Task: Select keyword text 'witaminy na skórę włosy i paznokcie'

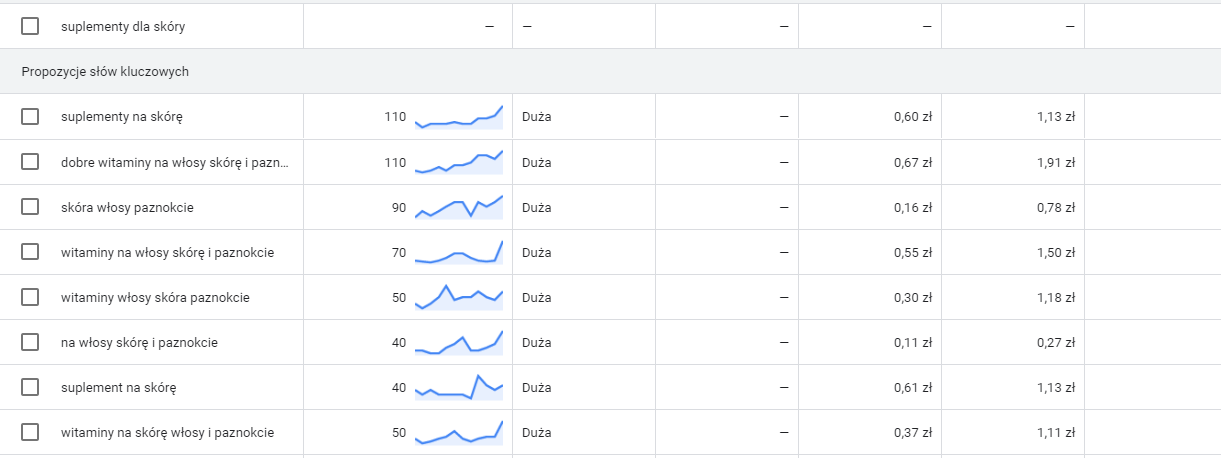Action: (x=167, y=432)
